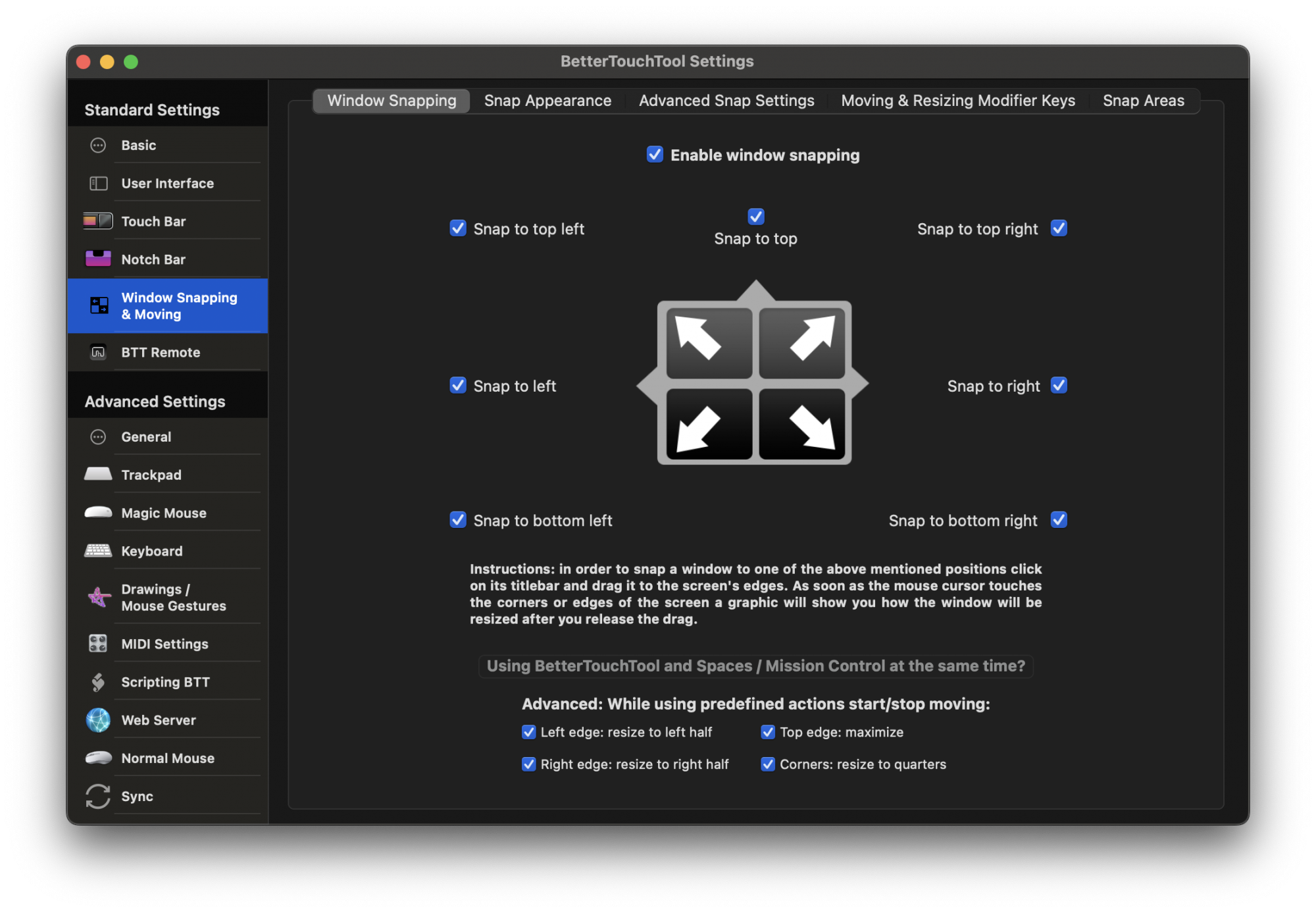Select the Magic Mouse icon
Screen dimensions: 1316x913
[98, 512]
